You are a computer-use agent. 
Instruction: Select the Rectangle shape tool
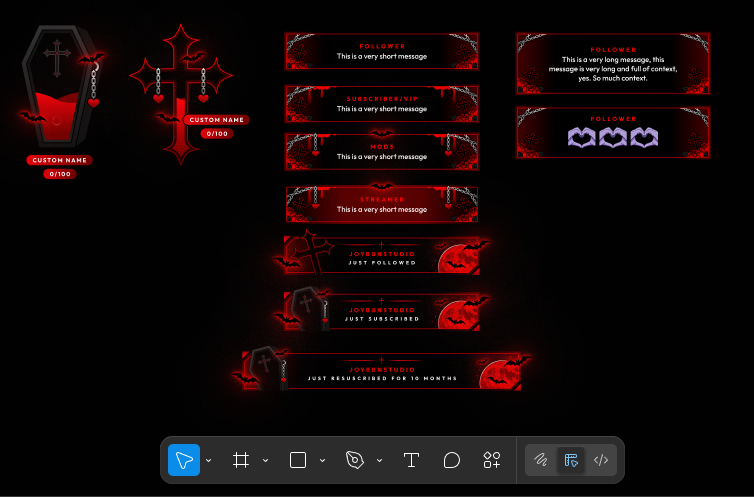(298, 460)
